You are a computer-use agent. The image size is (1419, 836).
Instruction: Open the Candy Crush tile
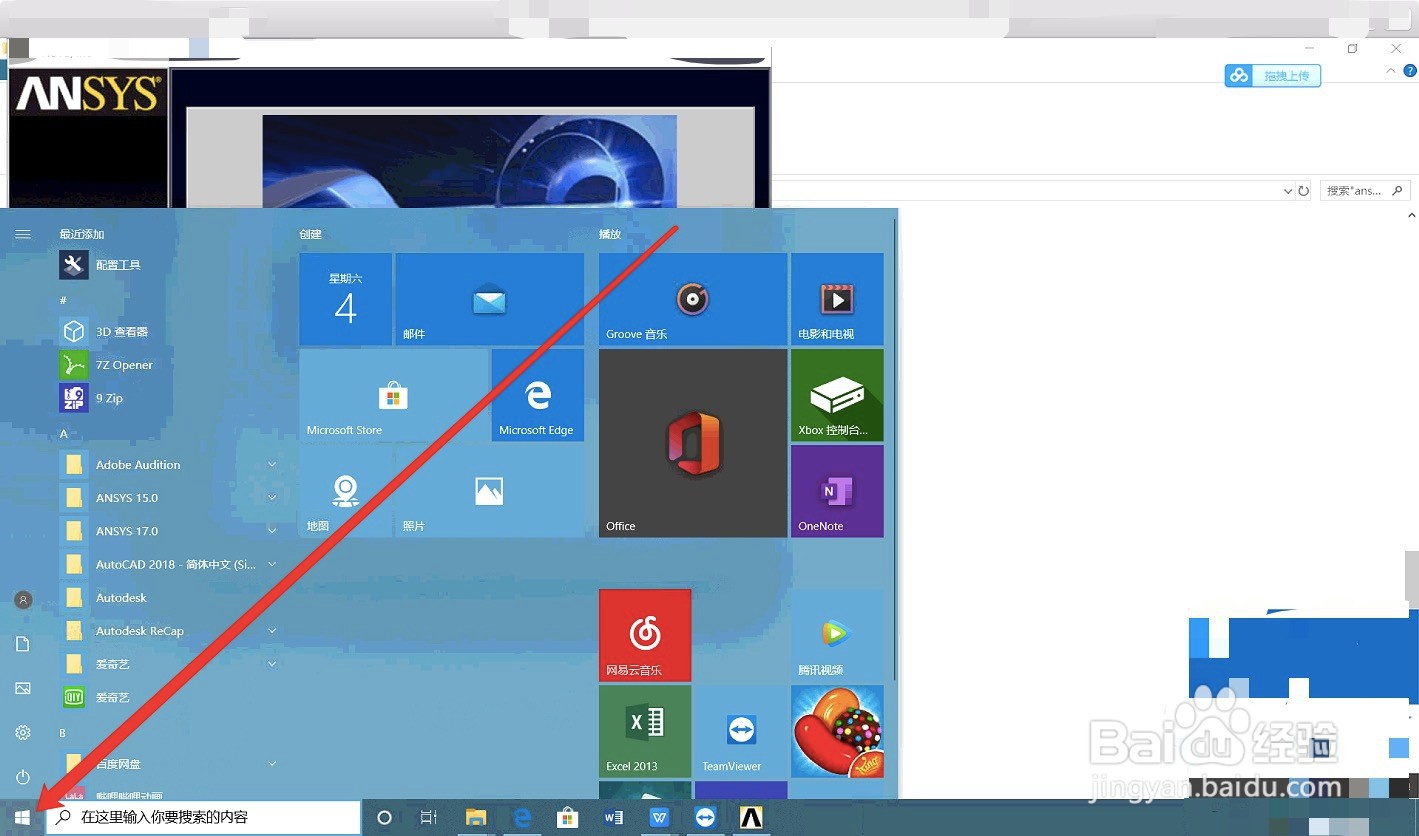point(837,731)
